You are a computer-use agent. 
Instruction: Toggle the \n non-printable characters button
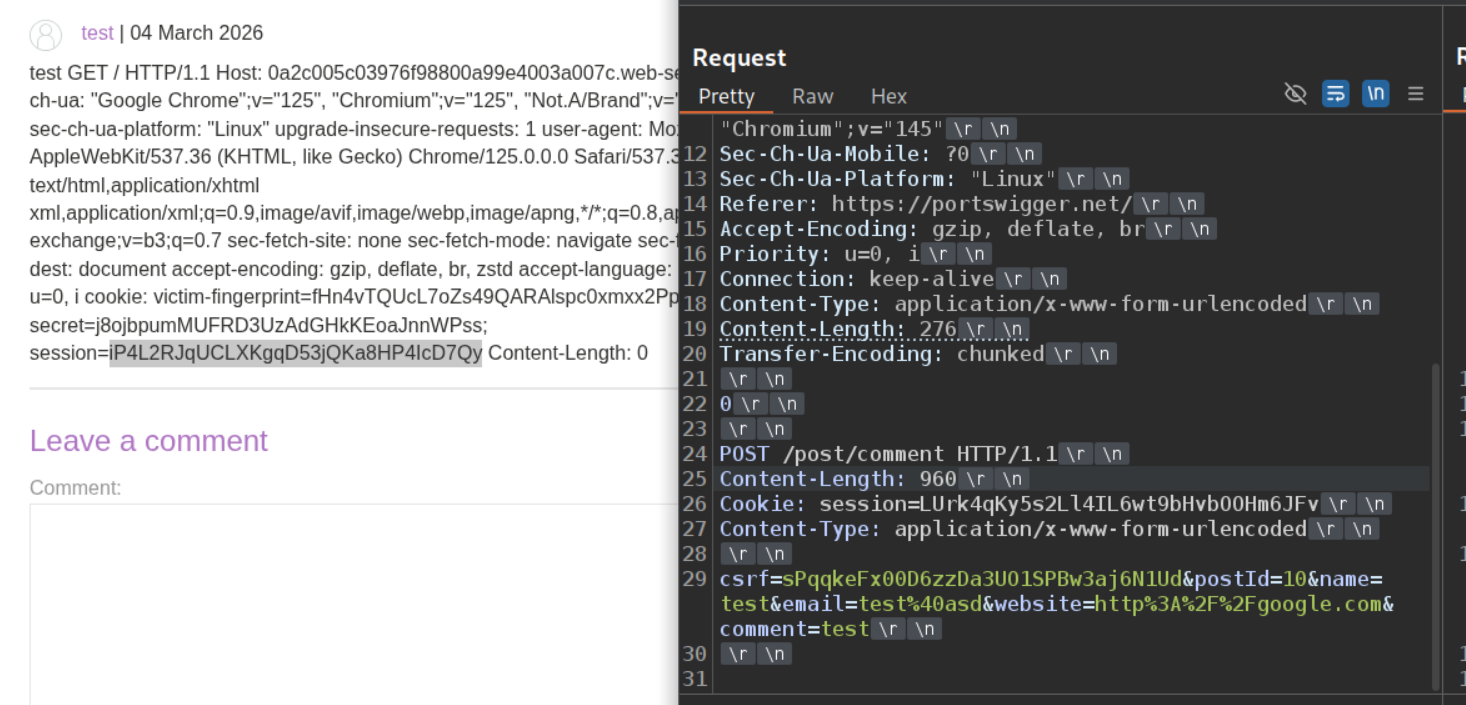(x=1376, y=94)
